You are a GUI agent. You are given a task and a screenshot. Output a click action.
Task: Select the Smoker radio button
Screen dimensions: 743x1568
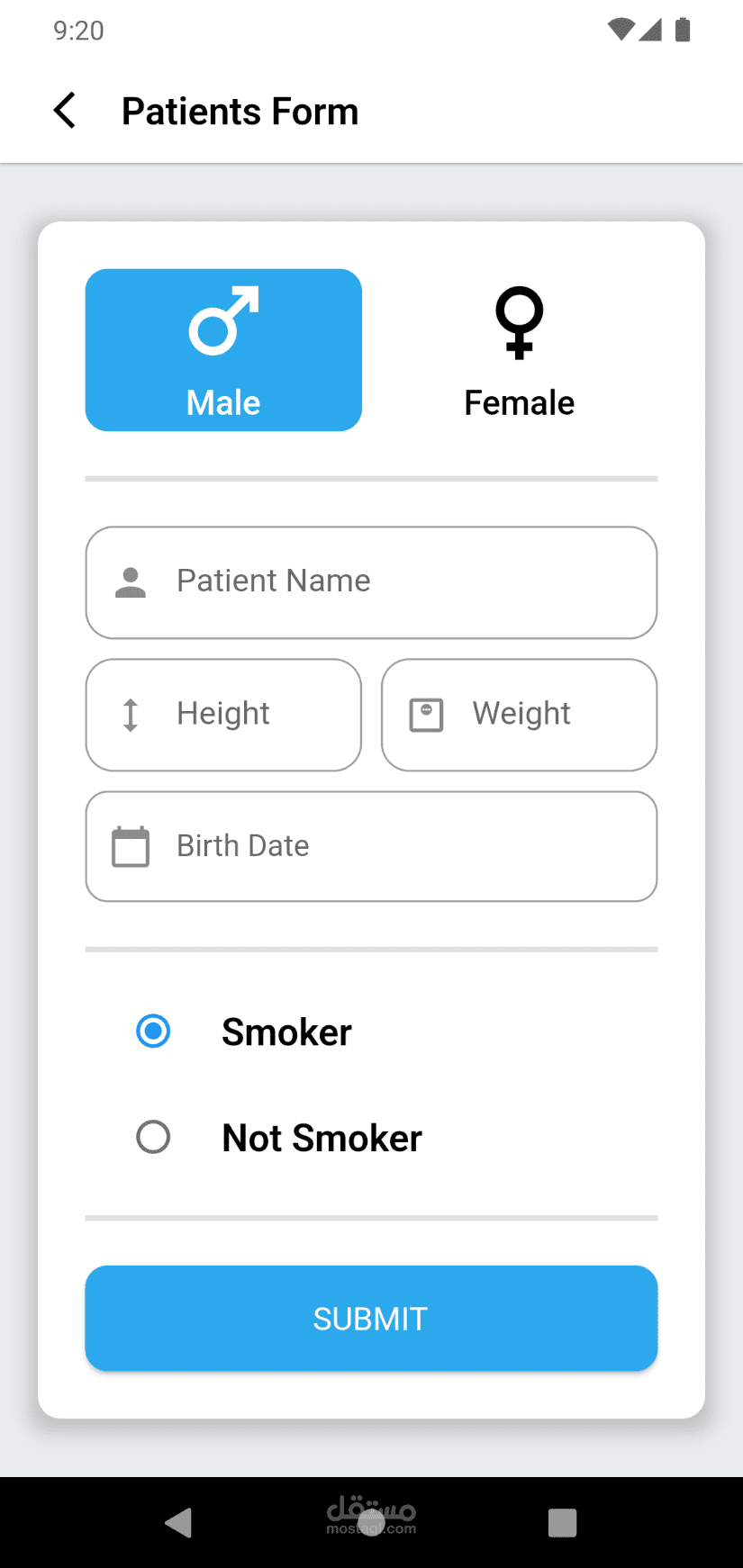click(153, 1031)
